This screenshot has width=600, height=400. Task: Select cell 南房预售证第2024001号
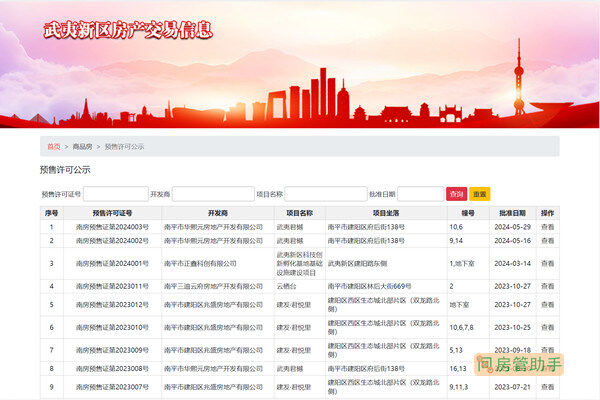[112, 263]
